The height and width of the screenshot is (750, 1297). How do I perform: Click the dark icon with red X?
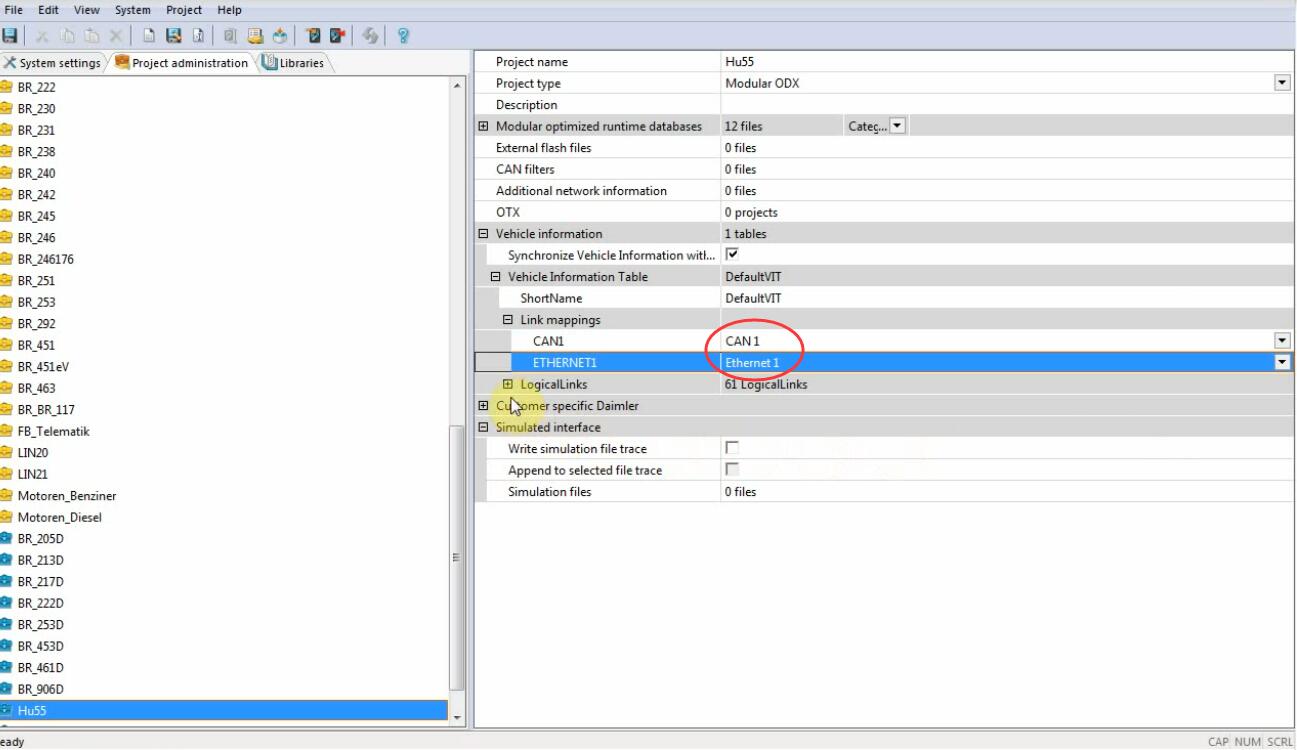tap(336, 36)
